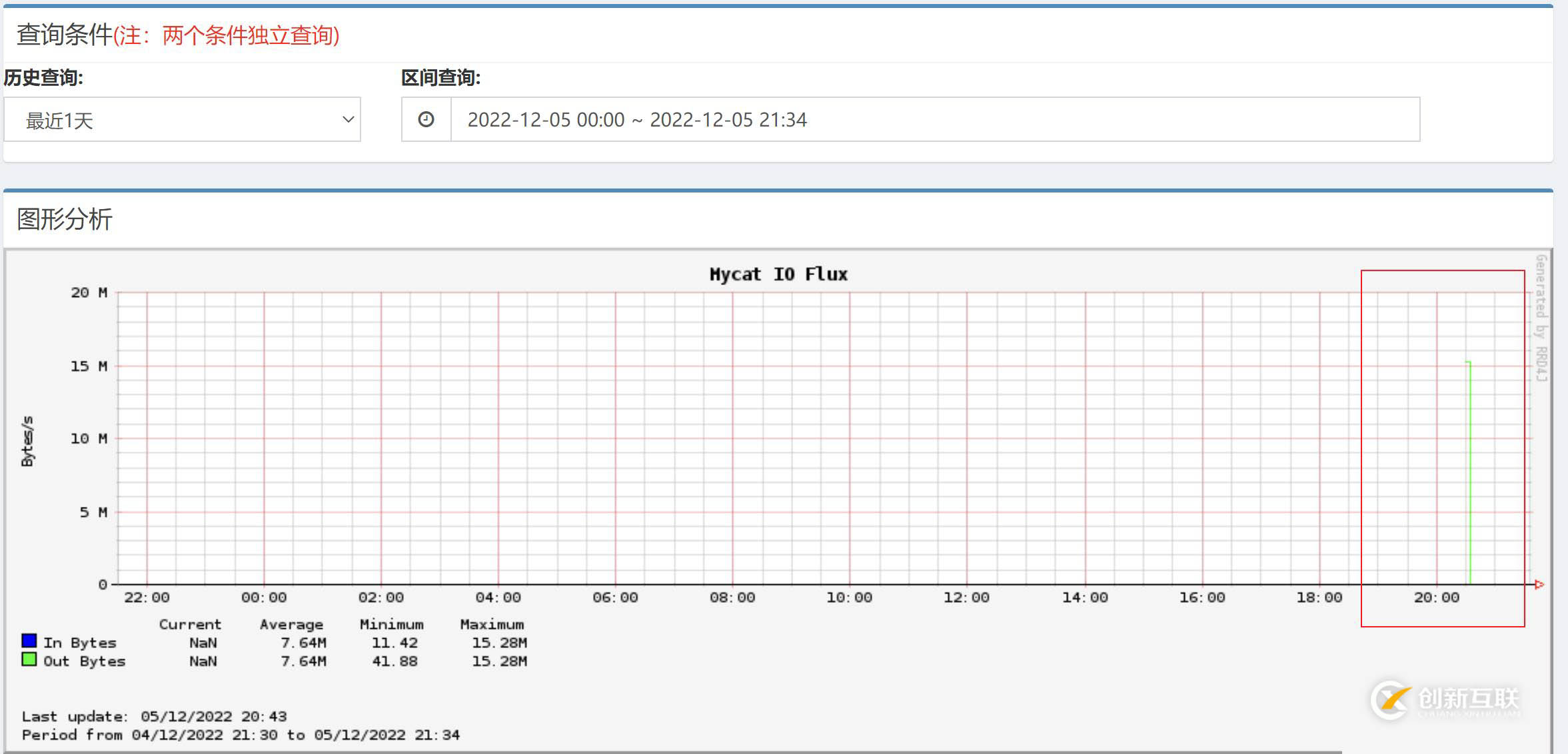Click the 00:00 x-axis label
This screenshot has height=754, width=1568.
(x=264, y=597)
